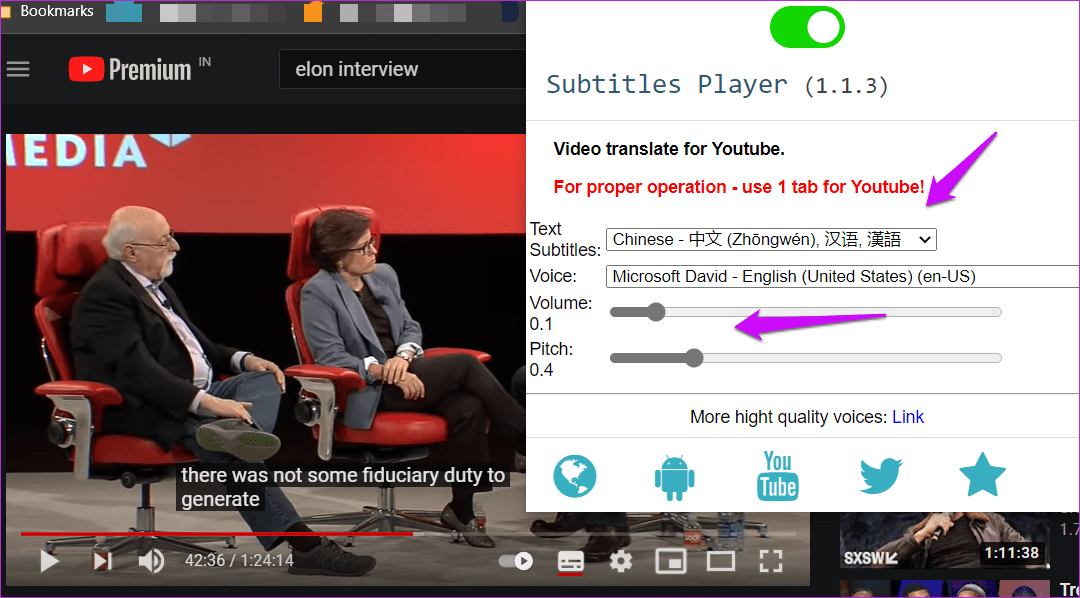Click the 'Video translate for Youtube.' text
Viewport: 1080px width, 598px height.
point(669,148)
